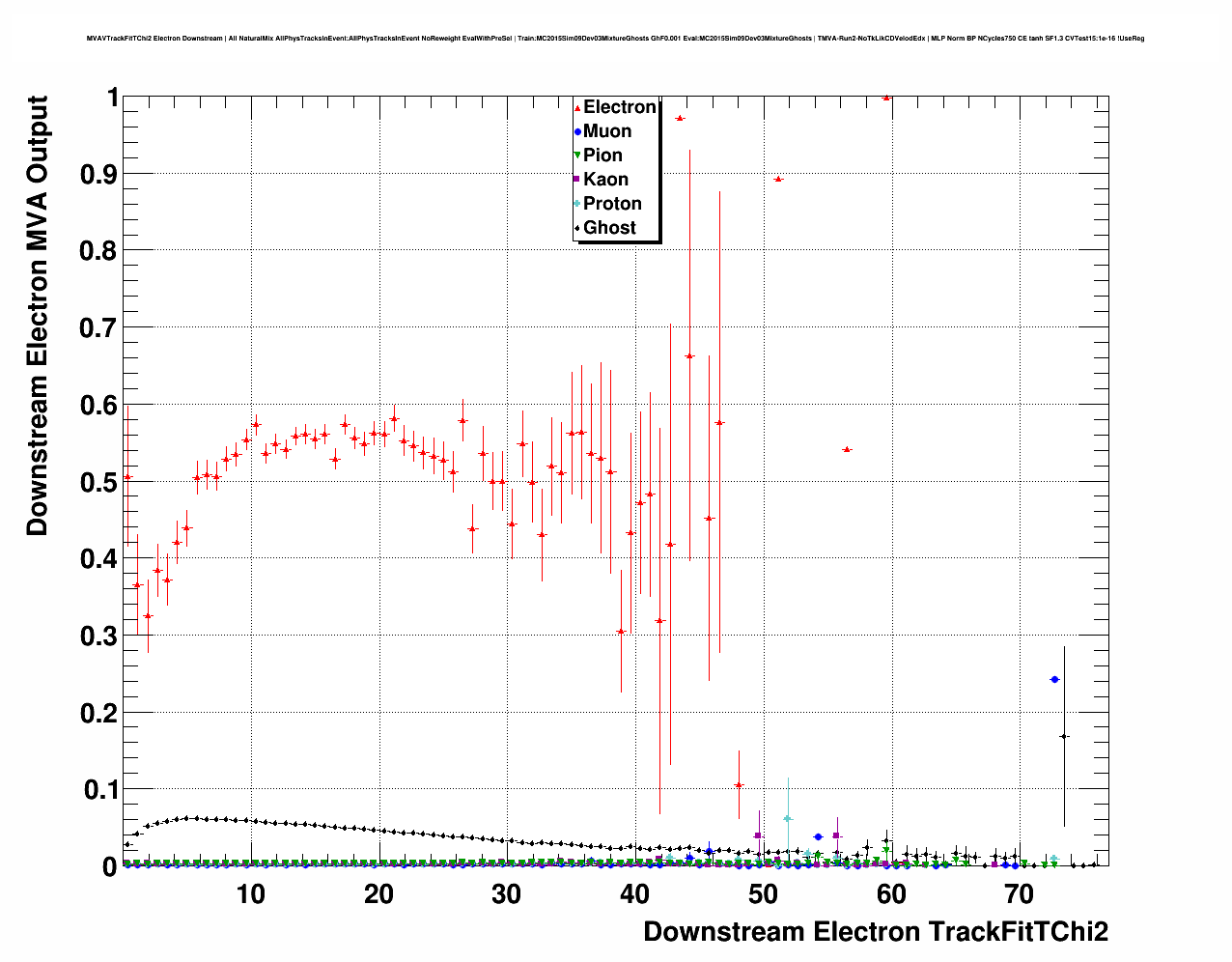Click the black Ghost legend marker

pyautogui.click(x=577, y=228)
